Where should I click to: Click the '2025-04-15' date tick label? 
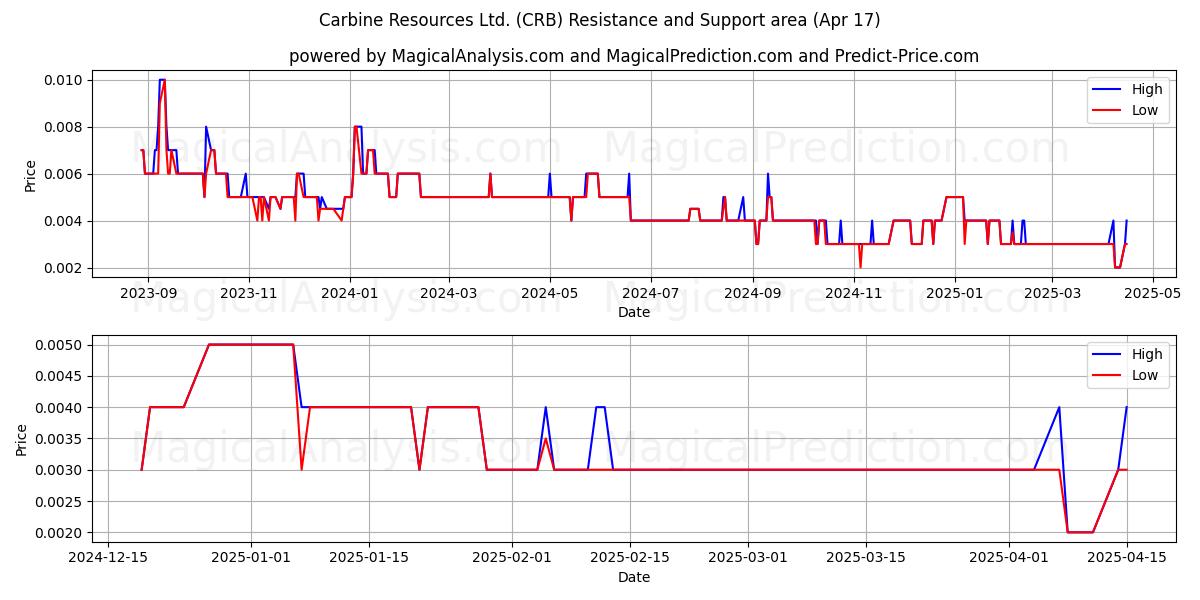click(1127, 558)
